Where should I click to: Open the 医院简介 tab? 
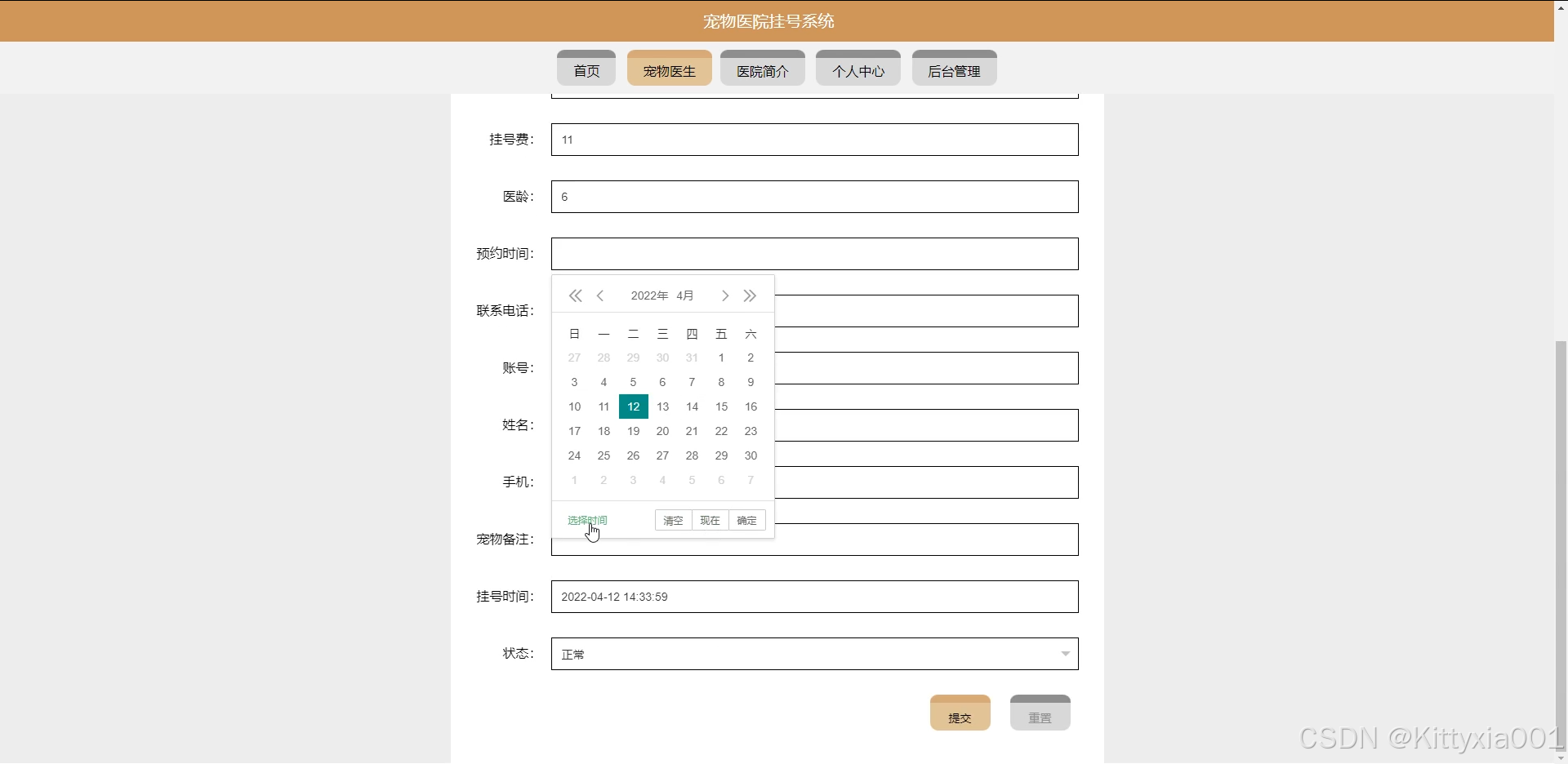pos(762,70)
